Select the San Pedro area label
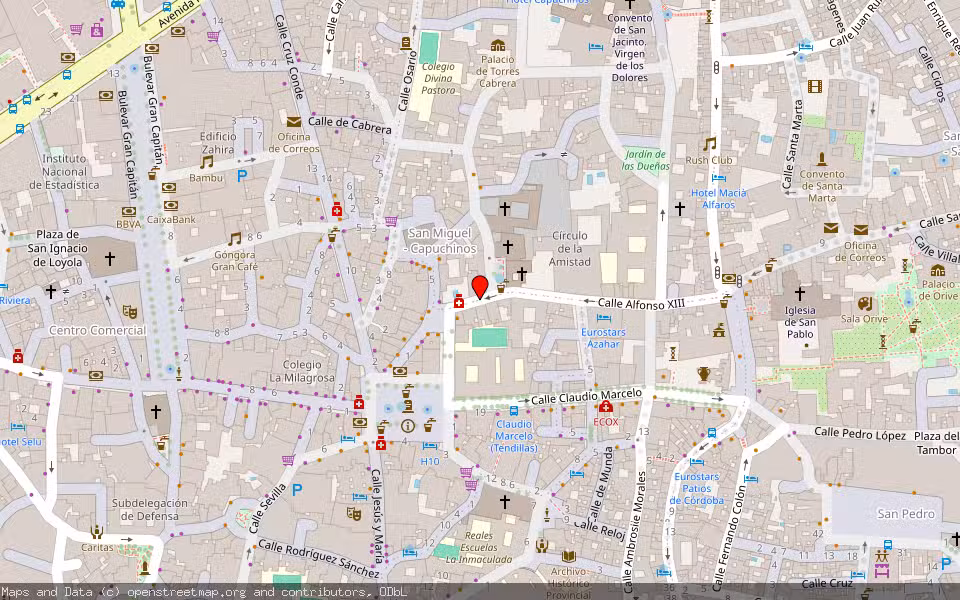 tap(906, 514)
